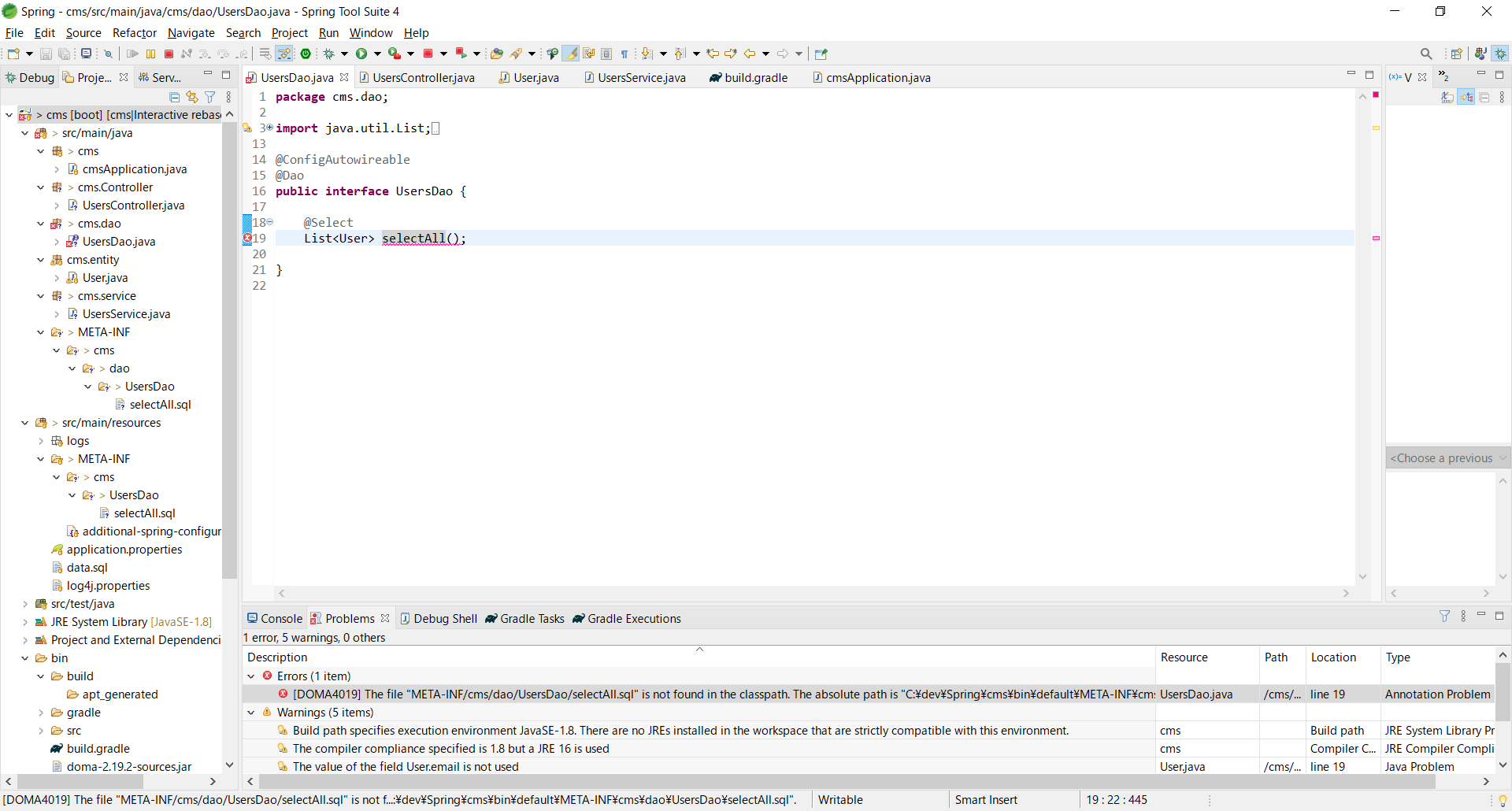Open the 'Choose a previous' combo box
The height and width of the screenshot is (811, 1512).
click(1448, 458)
